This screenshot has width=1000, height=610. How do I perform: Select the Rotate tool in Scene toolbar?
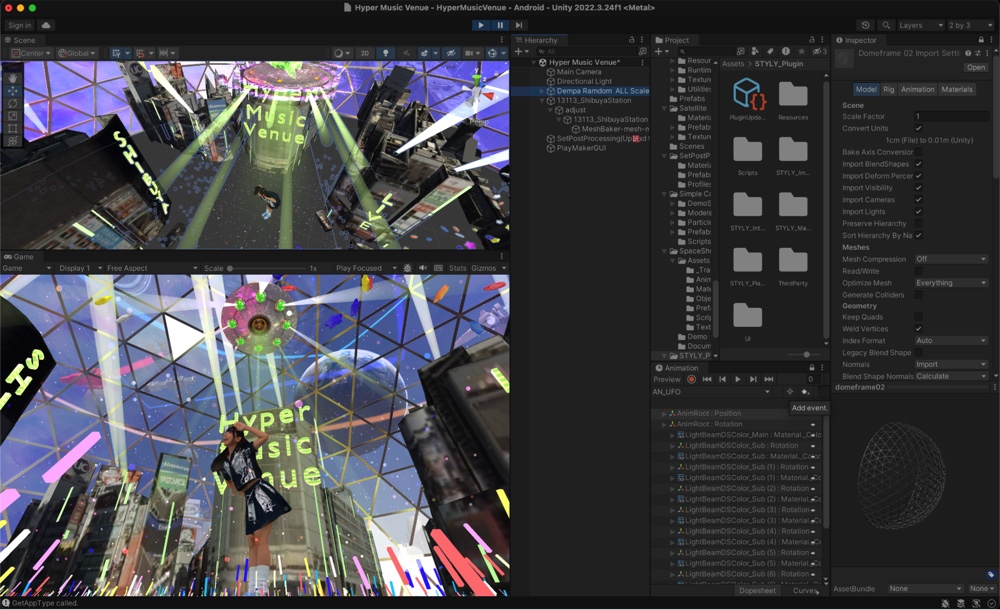tap(12, 103)
